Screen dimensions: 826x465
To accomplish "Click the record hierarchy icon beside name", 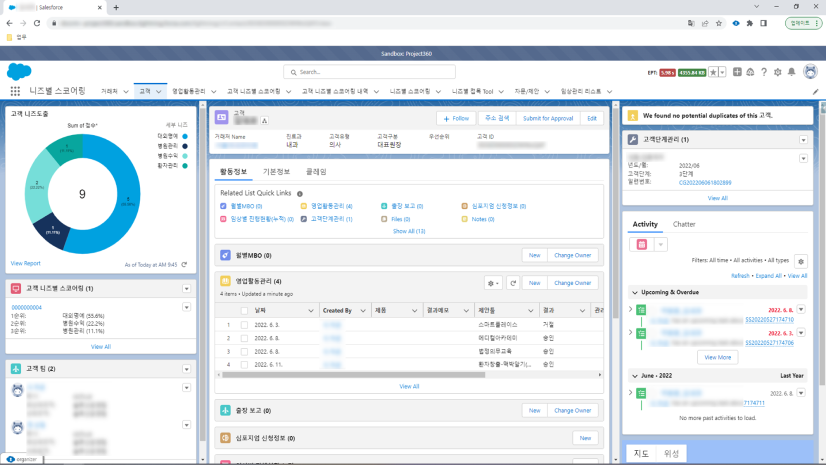I will pos(264,121).
